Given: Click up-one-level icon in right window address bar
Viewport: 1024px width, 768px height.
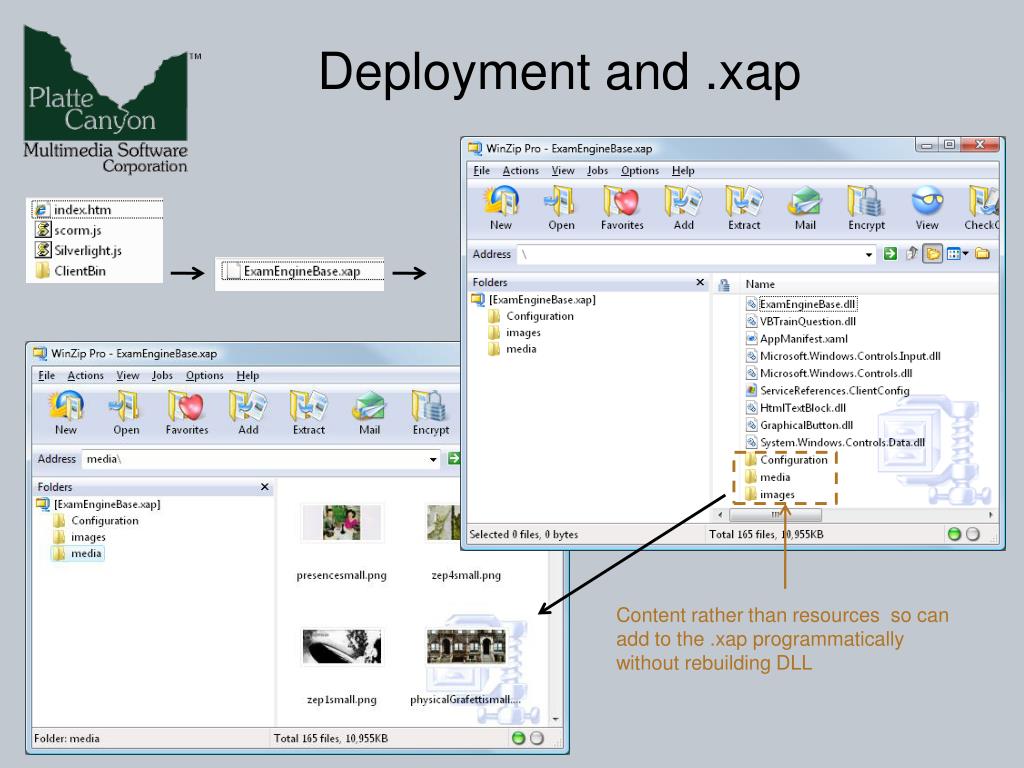Looking at the screenshot, I should pyautogui.click(x=912, y=253).
